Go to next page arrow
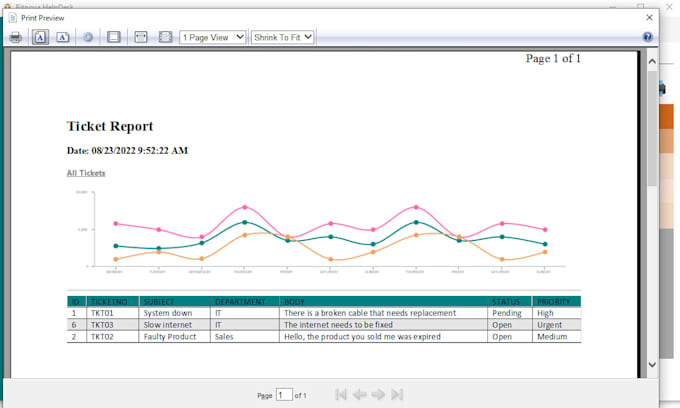The width and height of the screenshot is (680, 408). click(378, 394)
